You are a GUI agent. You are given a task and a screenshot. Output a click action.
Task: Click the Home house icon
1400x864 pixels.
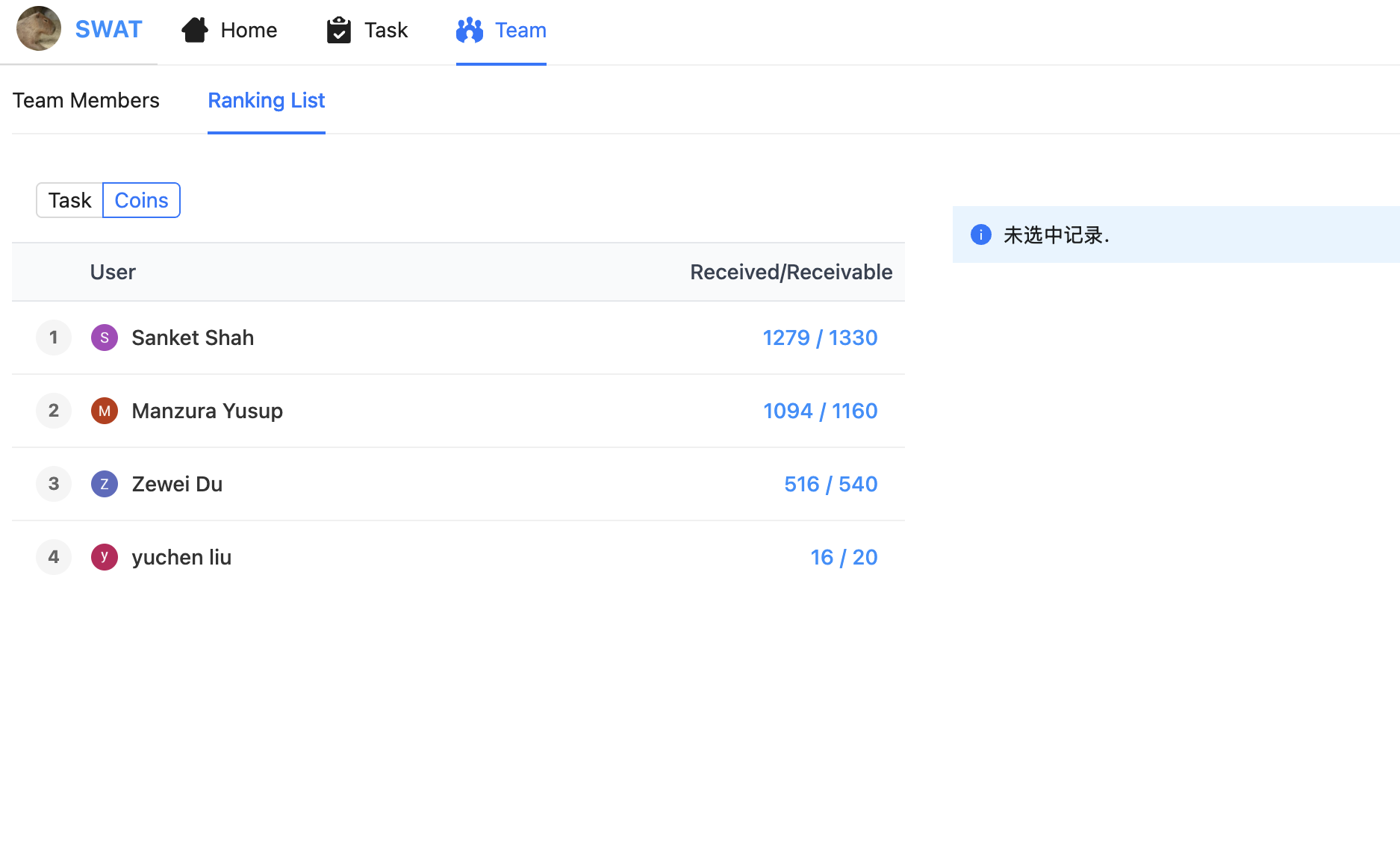(x=195, y=30)
